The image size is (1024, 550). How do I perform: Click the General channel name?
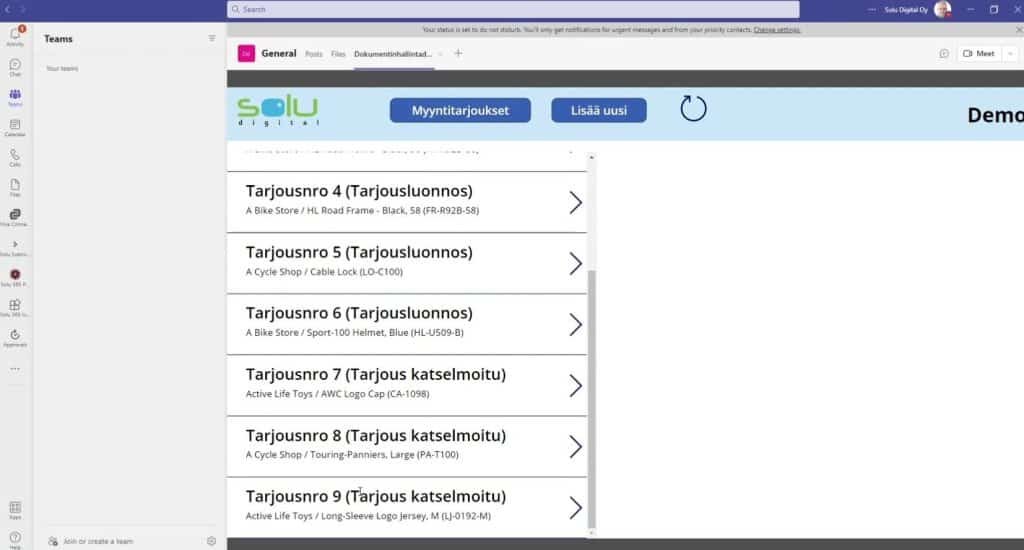(279, 54)
